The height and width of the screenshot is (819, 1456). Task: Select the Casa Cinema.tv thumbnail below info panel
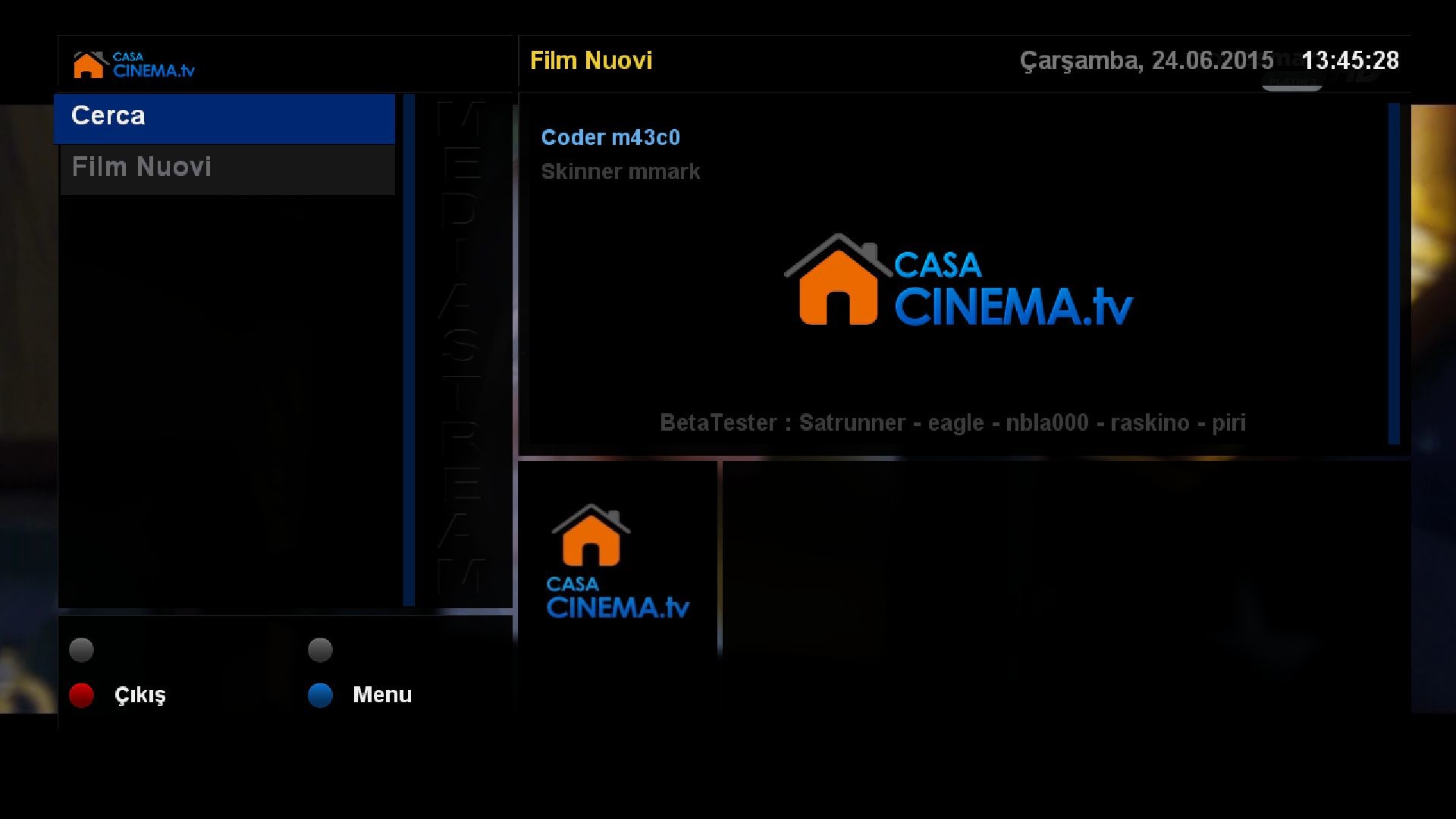pyautogui.click(x=617, y=561)
